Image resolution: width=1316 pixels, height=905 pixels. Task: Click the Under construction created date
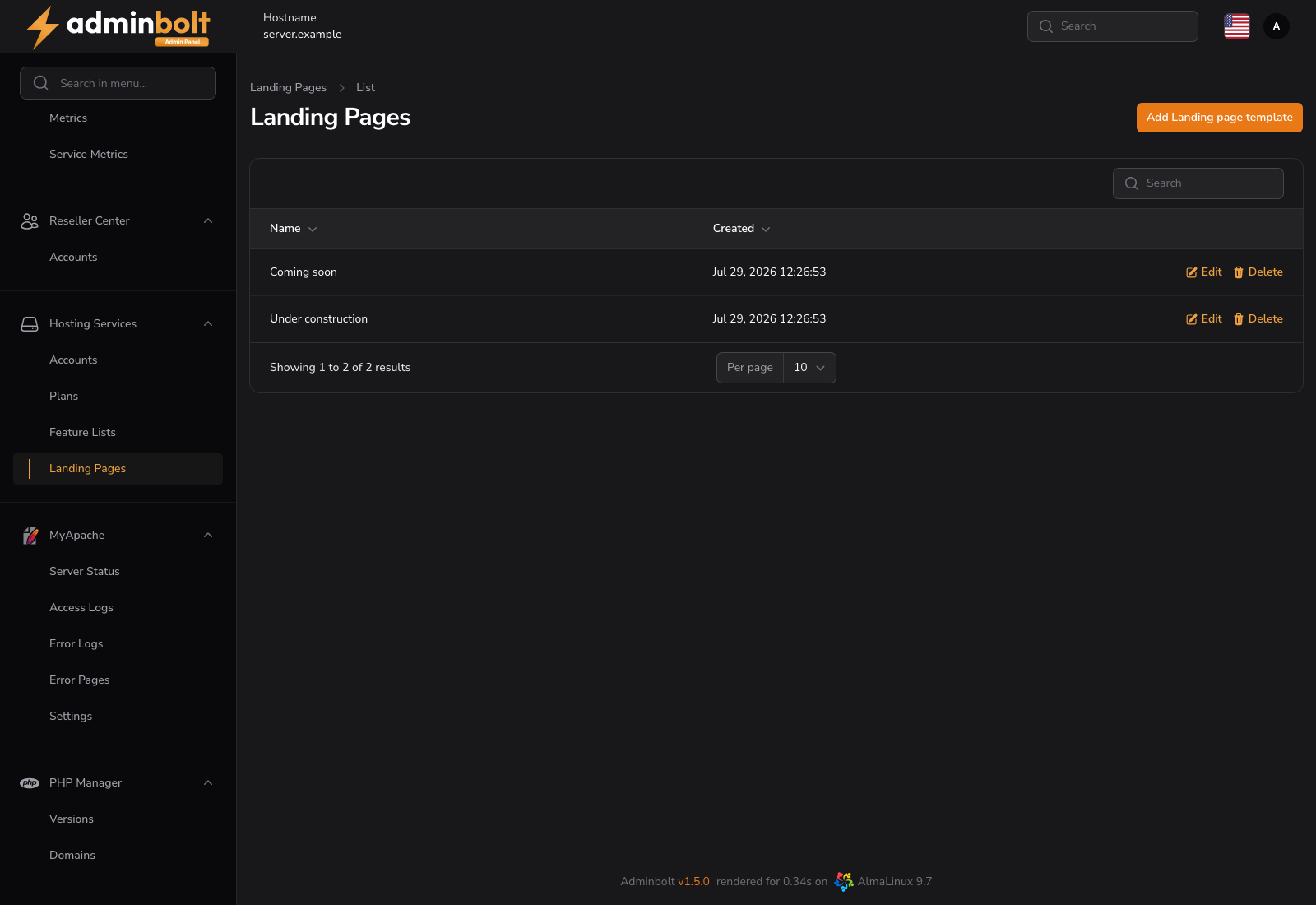click(x=769, y=319)
